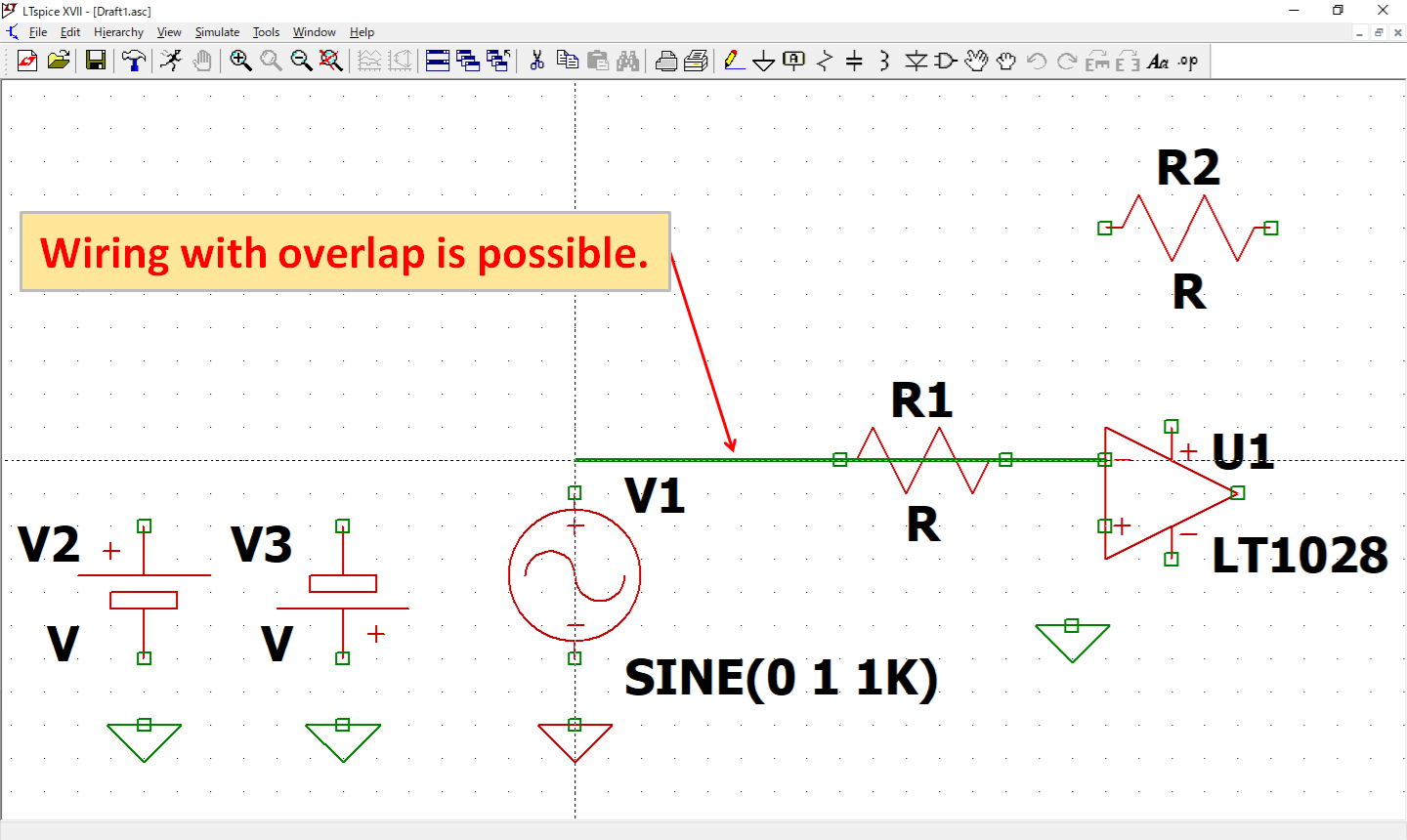This screenshot has width=1407, height=840.
Task: Restore the inner document window
Action: [1379, 32]
